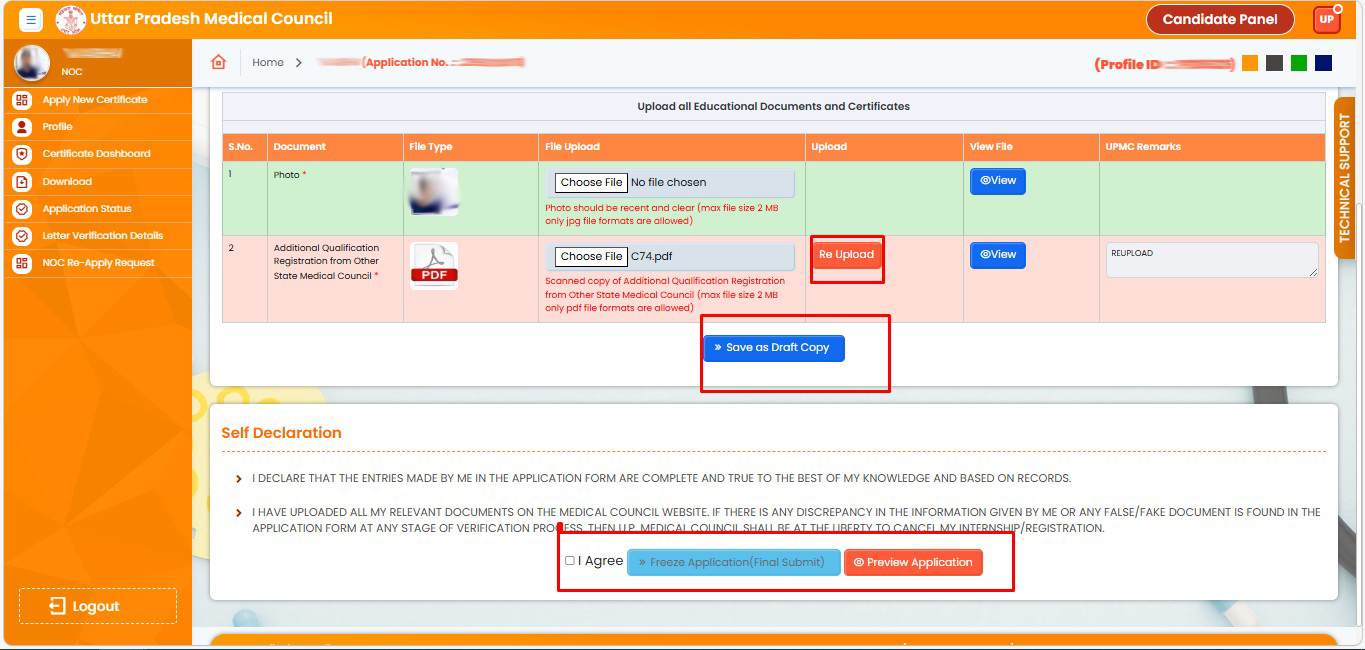Click the UP badge icon top right
This screenshot has height=650, width=1365.
1326,19
